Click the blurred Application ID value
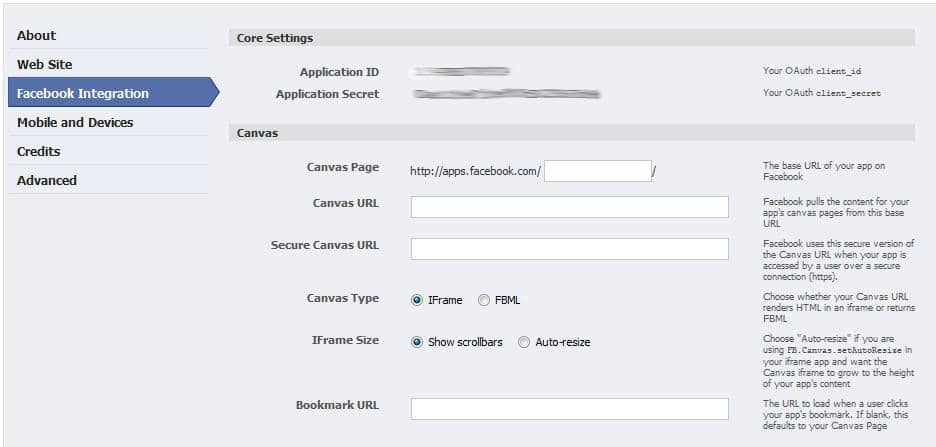Viewport: 936px width, 447px height. click(x=462, y=72)
